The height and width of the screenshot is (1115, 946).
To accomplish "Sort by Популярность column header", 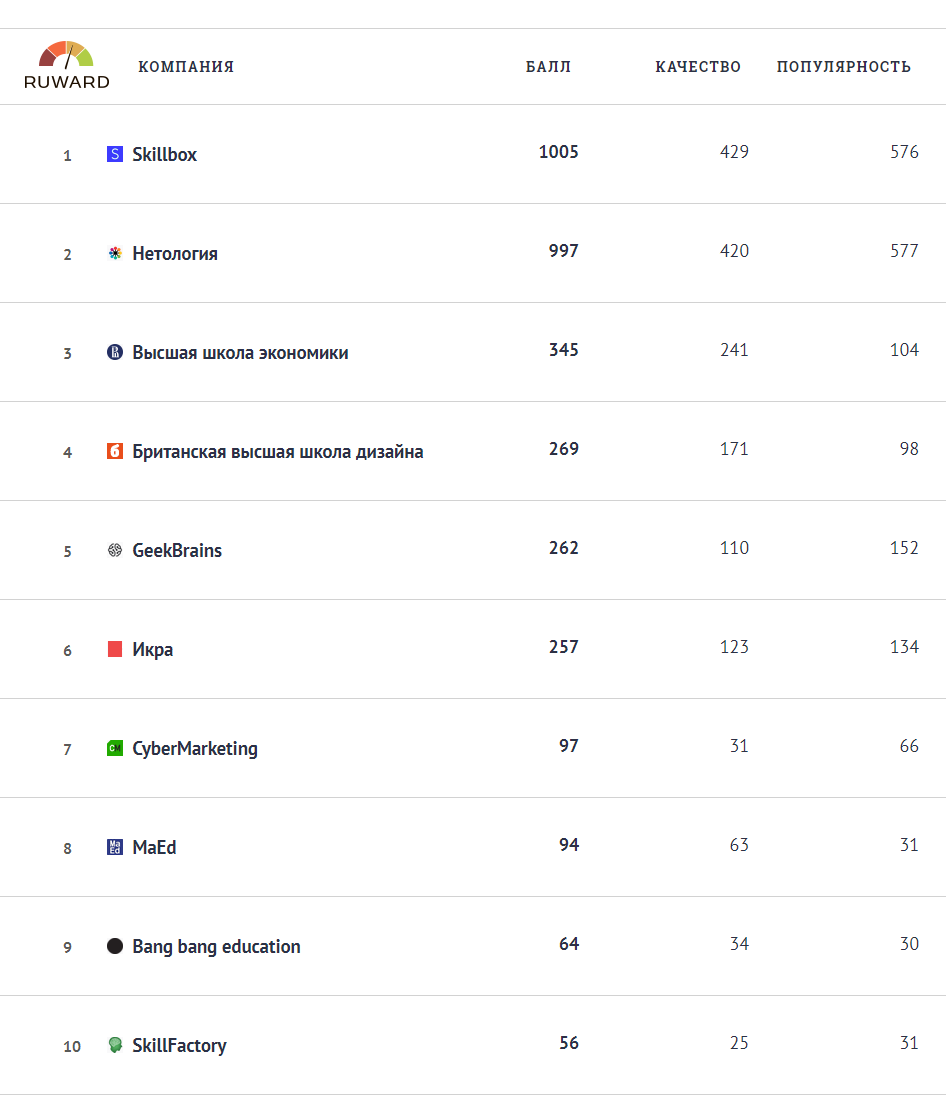I will pyautogui.click(x=843, y=67).
